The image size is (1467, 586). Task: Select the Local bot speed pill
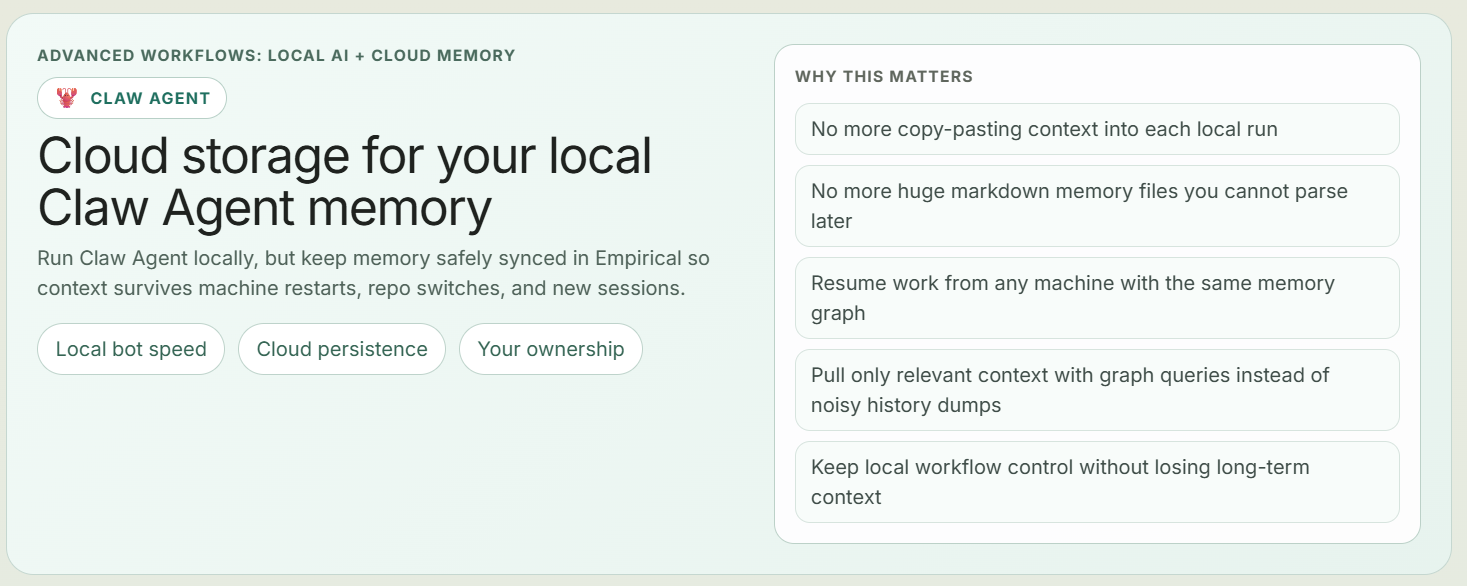tap(131, 349)
